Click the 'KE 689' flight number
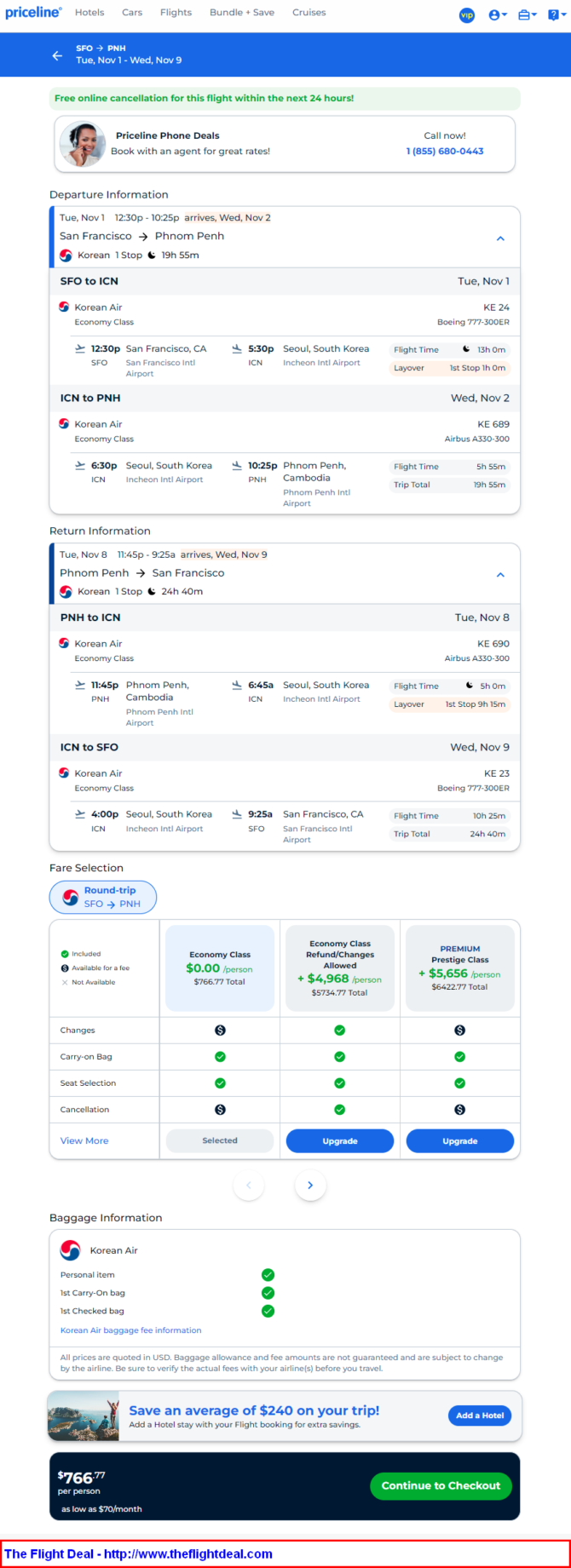The image size is (571, 1568). coord(493,424)
